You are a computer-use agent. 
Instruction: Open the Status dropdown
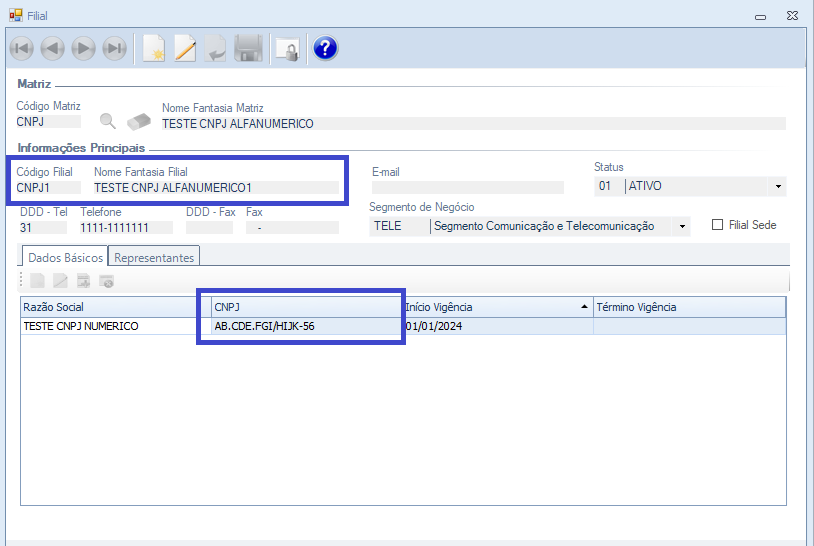click(778, 186)
